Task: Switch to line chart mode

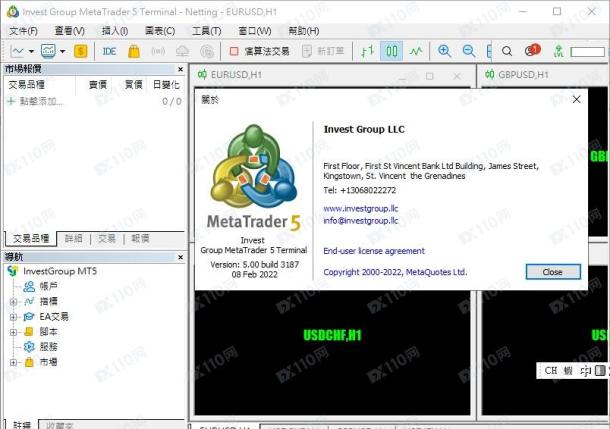Action: (x=416, y=51)
